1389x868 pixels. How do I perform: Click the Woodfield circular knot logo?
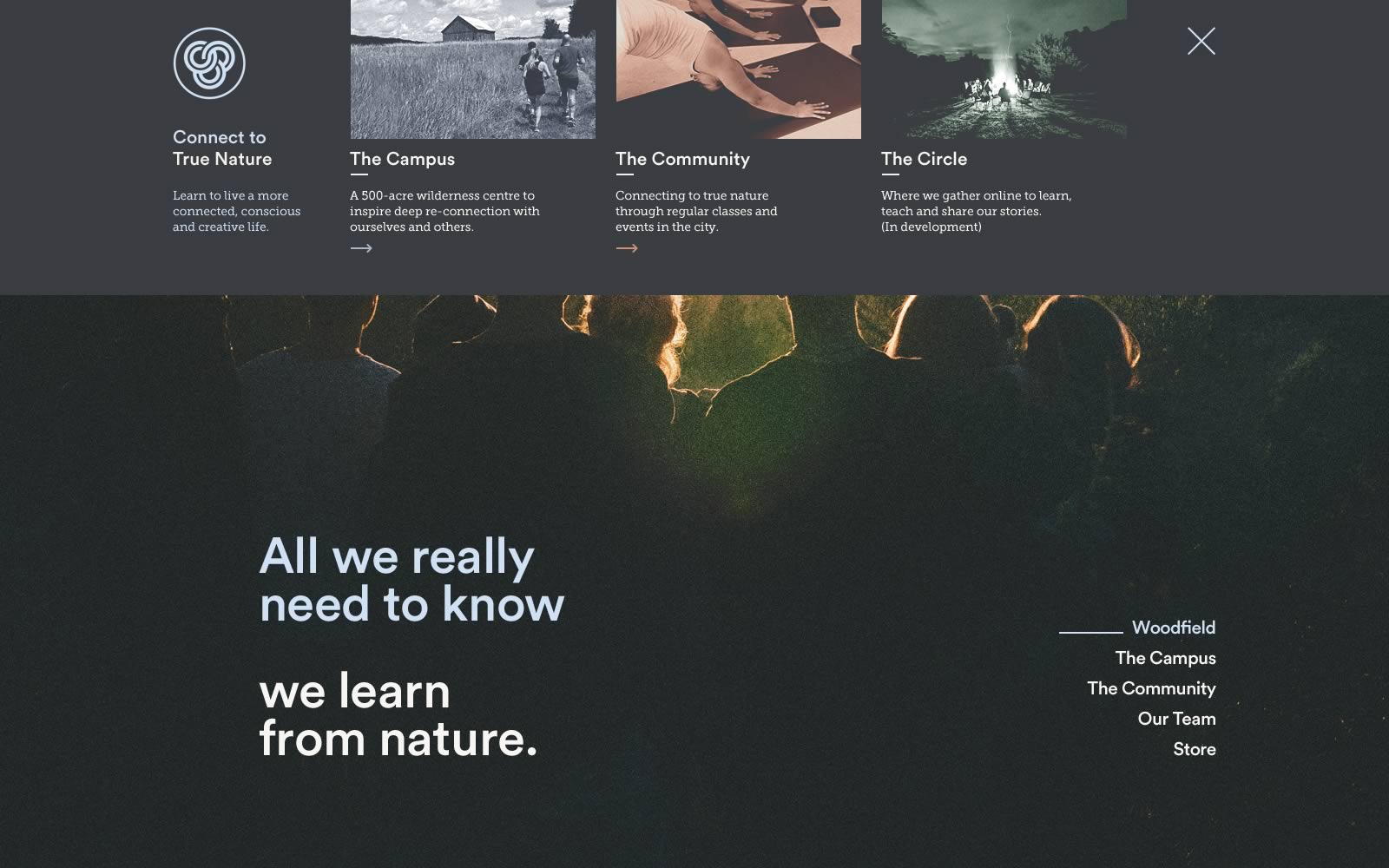coord(209,63)
